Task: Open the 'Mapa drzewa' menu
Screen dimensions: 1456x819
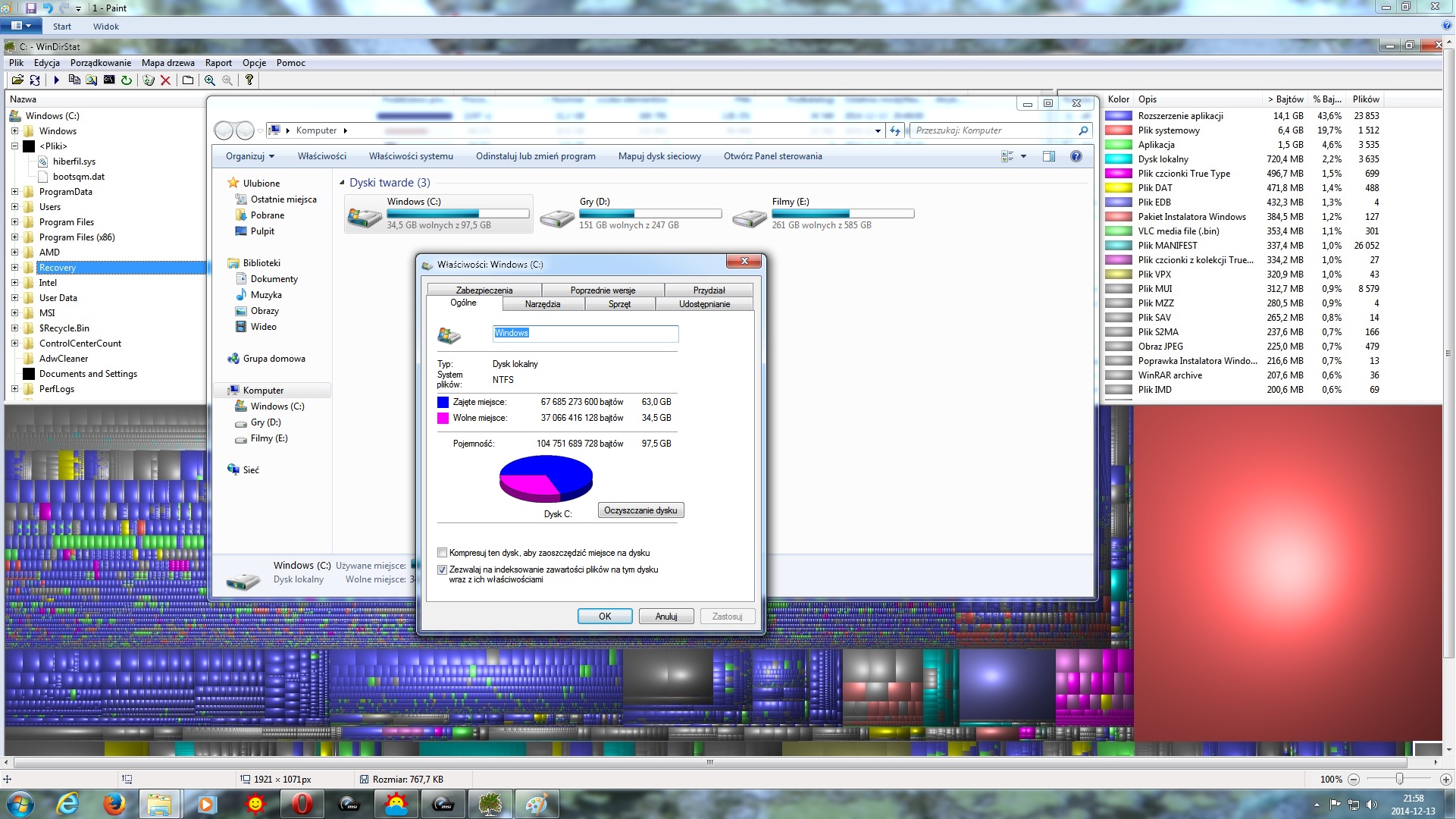Action: point(168,63)
